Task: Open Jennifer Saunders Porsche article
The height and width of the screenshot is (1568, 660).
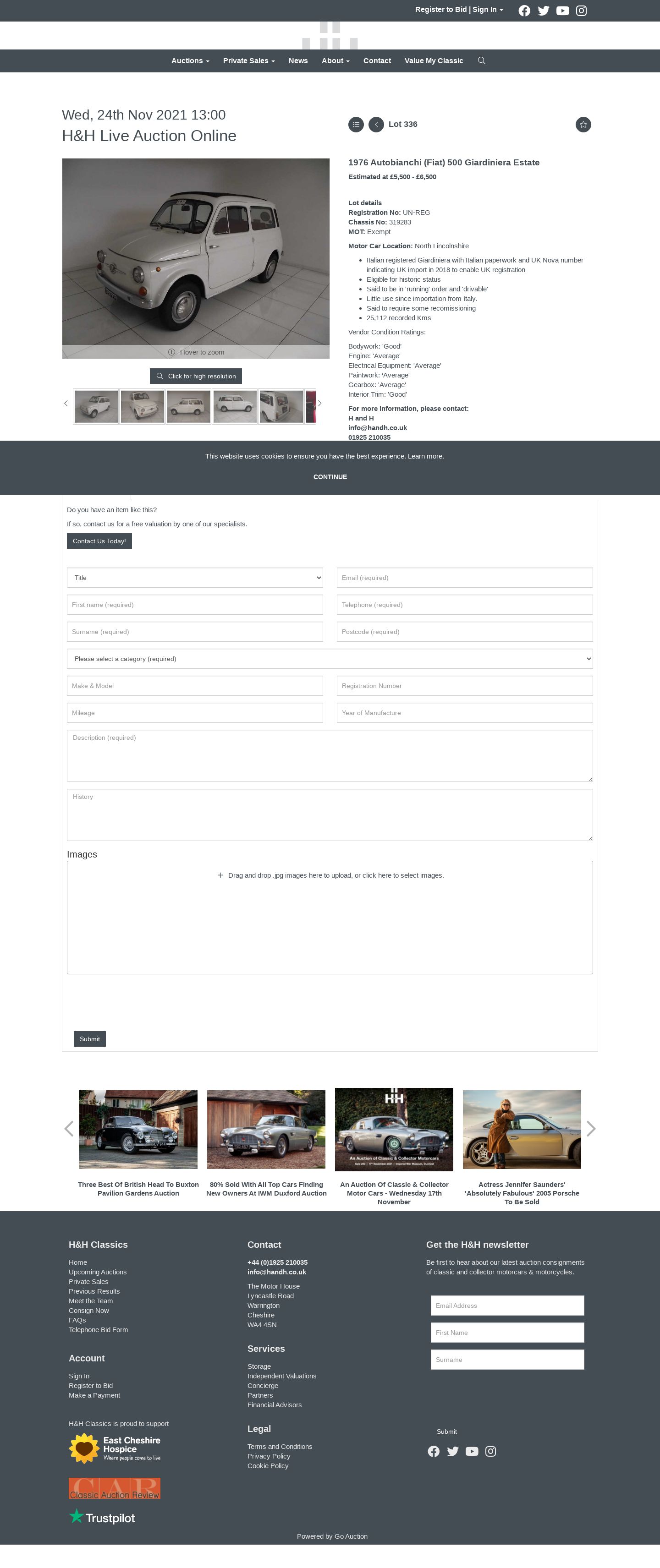Action: [522, 1193]
